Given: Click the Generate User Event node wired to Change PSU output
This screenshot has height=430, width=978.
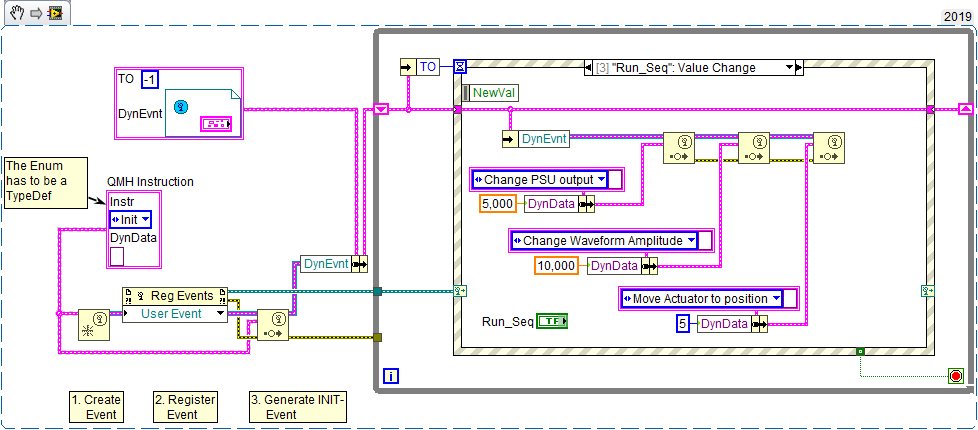Looking at the screenshot, I should tap(679, 148).
